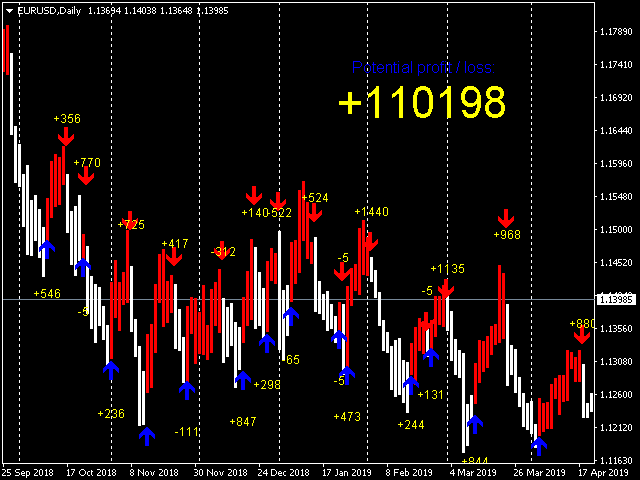Click the -111 loss label
This screenshot has width=640, height=480.
tap(187, 432)
